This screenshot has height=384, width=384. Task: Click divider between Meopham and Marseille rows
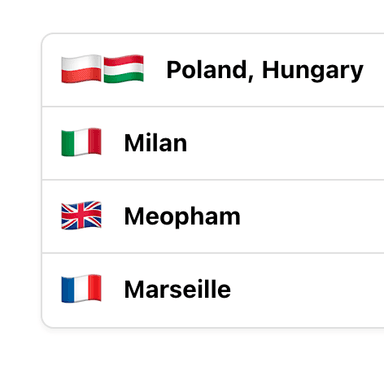point(213,253)
